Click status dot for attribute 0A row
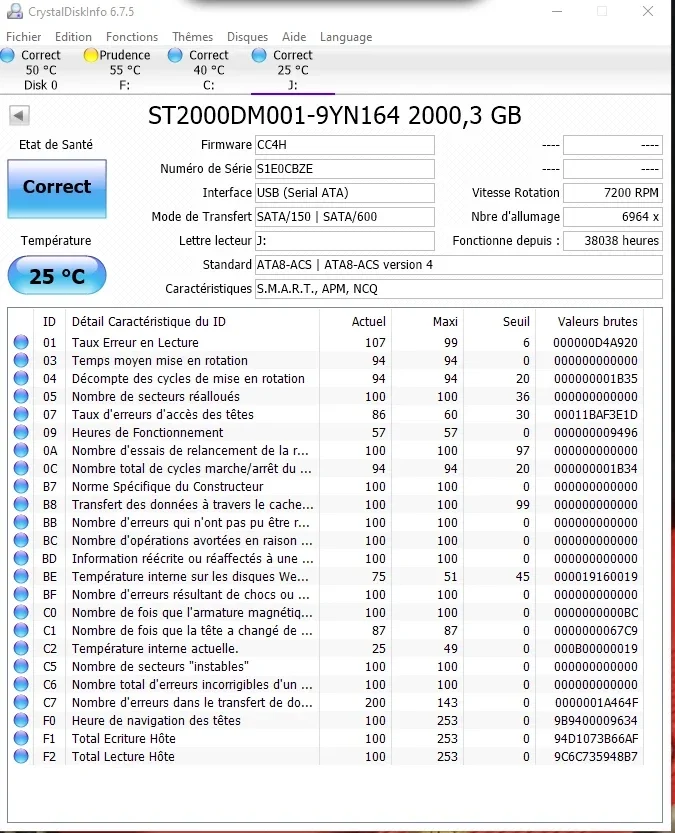 pos(21,450)
